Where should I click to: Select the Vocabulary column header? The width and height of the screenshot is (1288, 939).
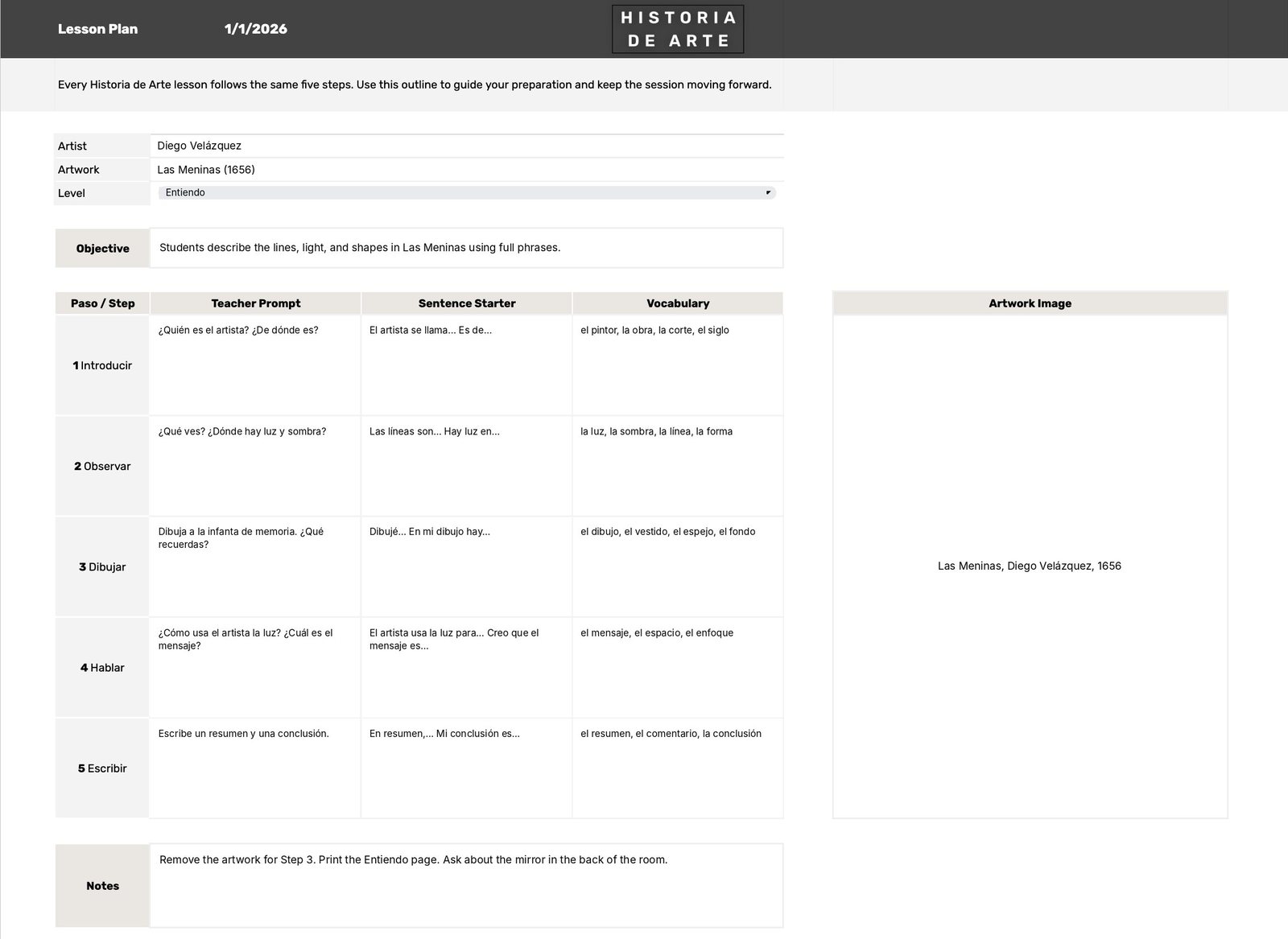[678, 303]
